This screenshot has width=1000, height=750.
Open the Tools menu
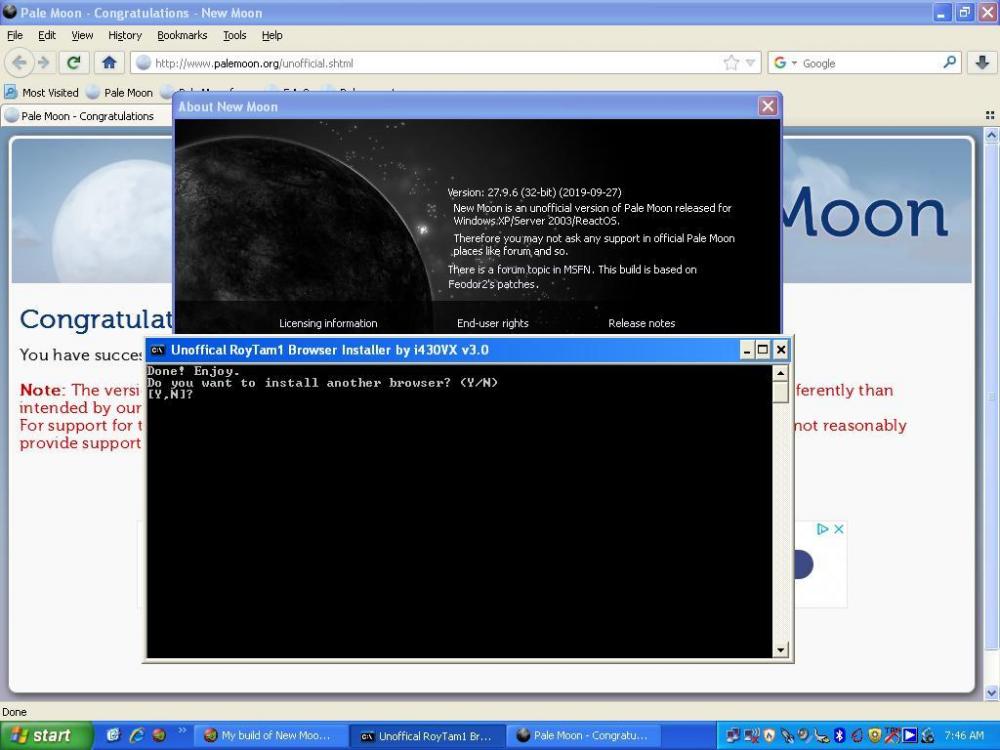pos(234,35)
